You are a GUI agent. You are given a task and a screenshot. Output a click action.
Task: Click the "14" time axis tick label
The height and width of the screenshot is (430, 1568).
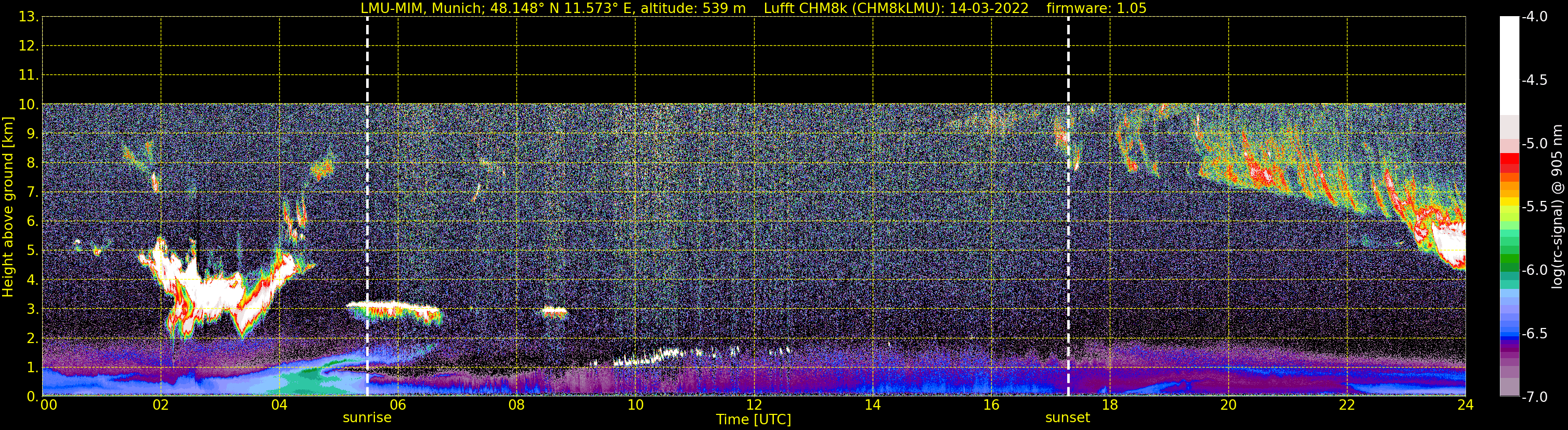click(873, 405)
